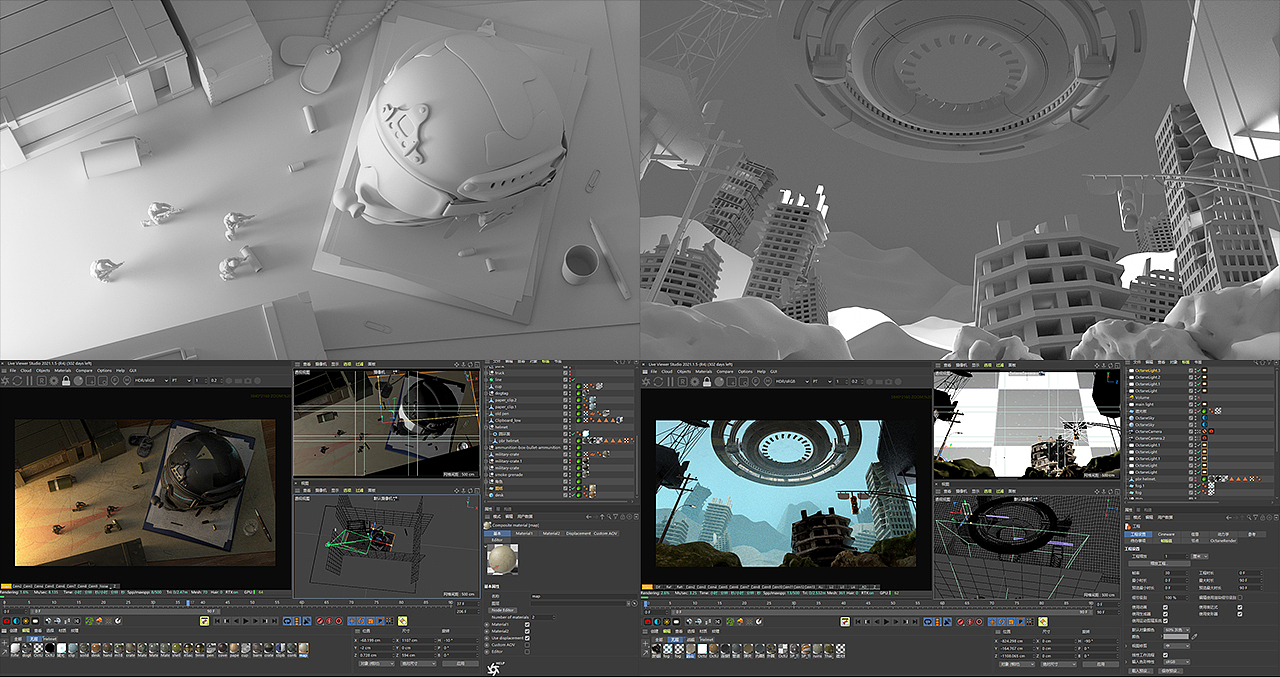Viewport: 1280px width, 677px height.
Task: Open PT kernel dropdown in left viewer
Action: point(181,381)
